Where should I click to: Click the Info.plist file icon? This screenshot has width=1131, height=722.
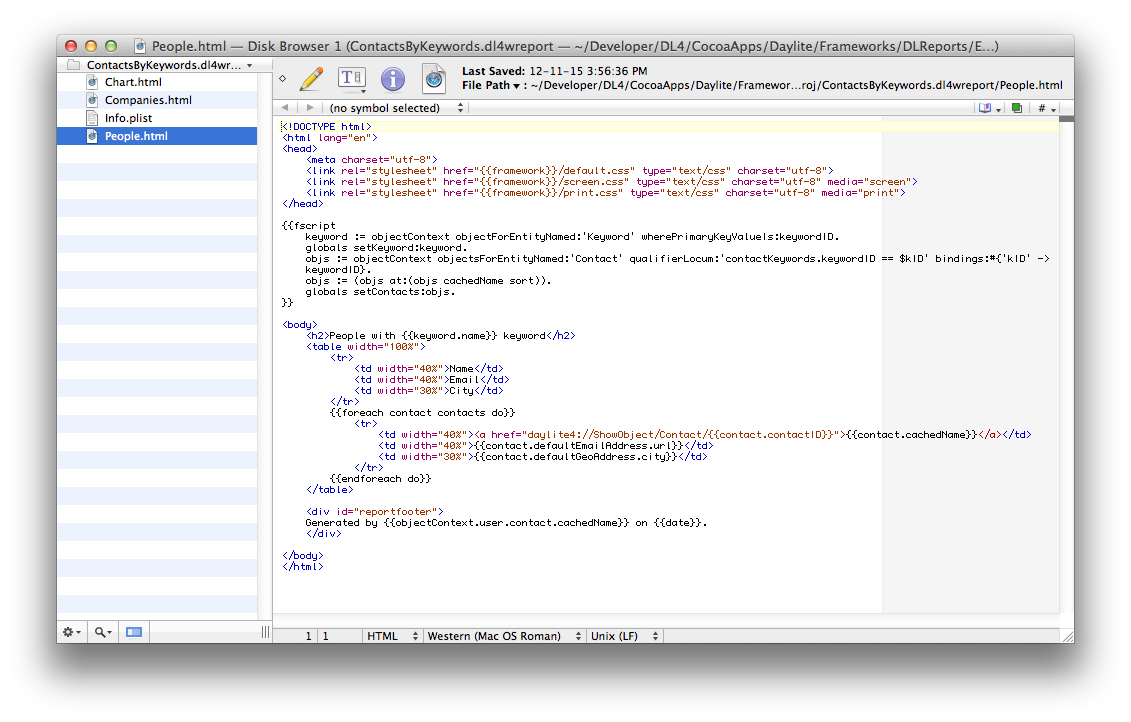pos(92,118)
